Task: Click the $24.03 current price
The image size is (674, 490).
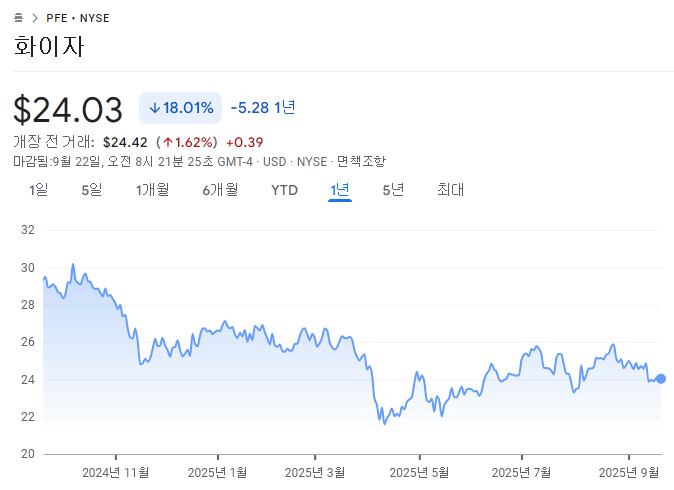Action: tap(68, 110)
